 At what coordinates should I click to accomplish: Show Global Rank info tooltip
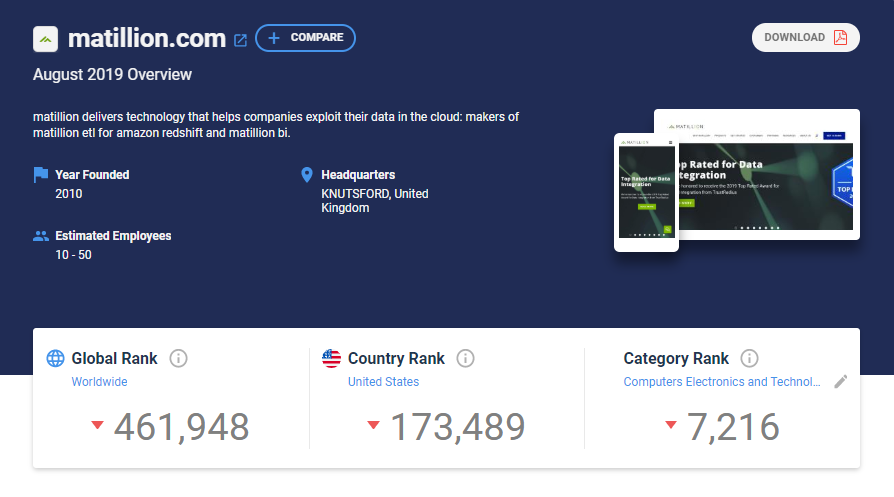(x=178, y=359)
